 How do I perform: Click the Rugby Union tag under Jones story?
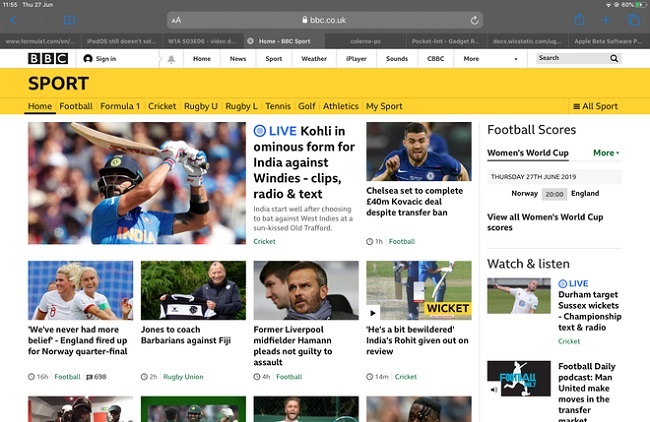pos(183,377)
